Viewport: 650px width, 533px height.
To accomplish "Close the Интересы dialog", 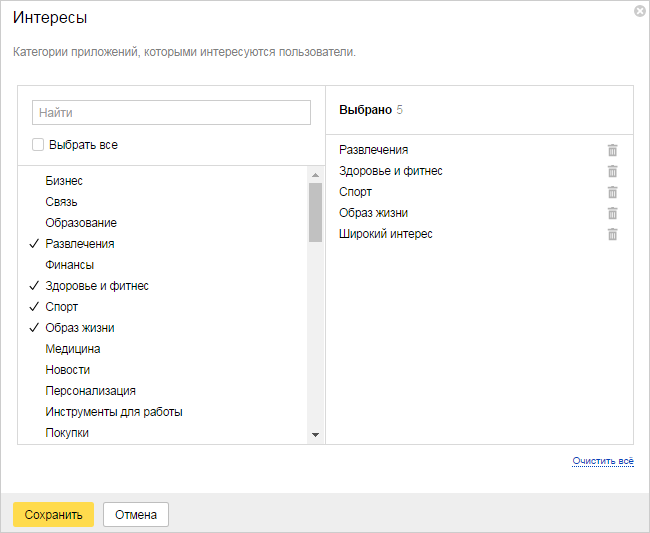I will tap(640, 11).
